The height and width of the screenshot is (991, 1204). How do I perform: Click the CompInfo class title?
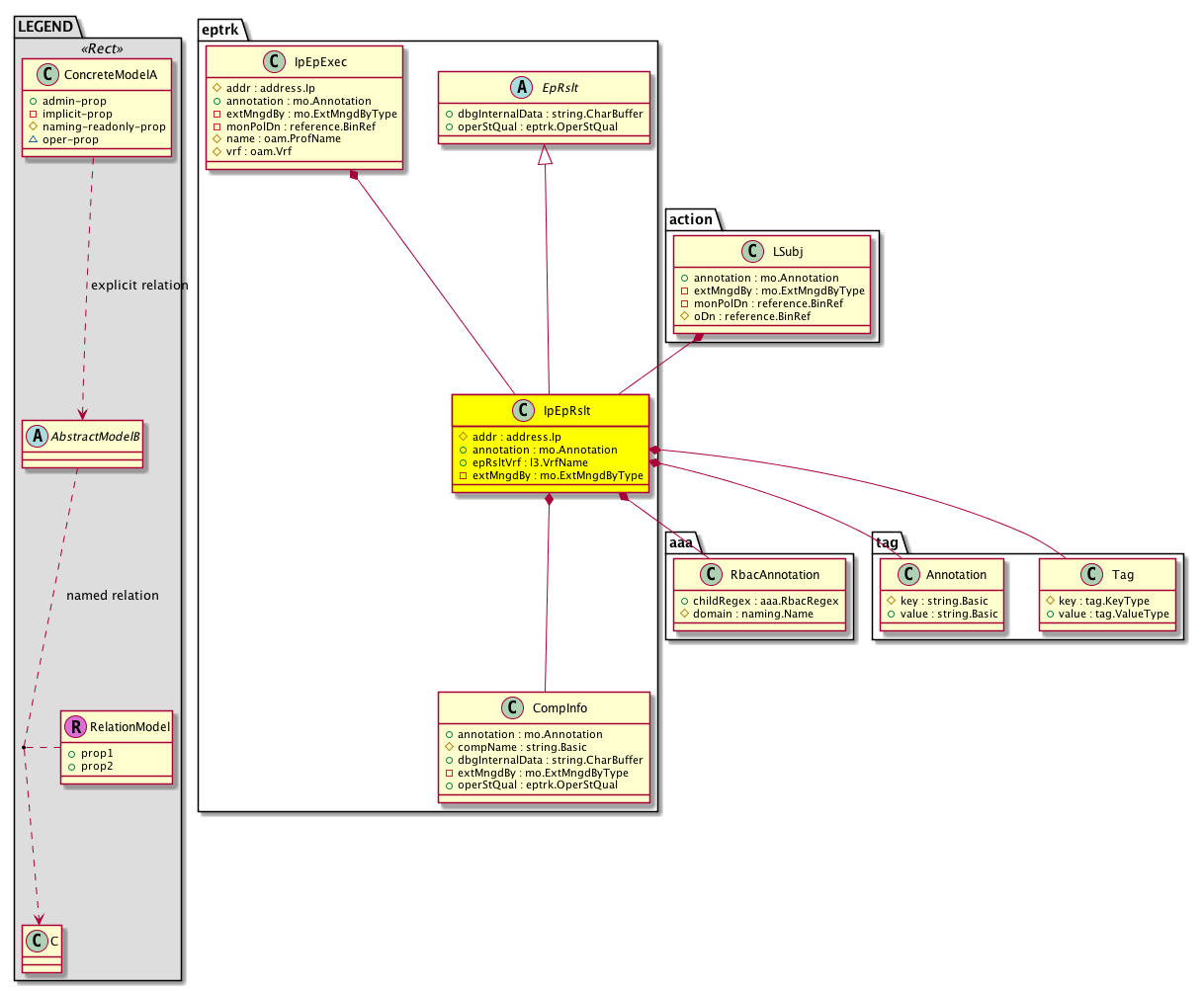coord(559,708)
